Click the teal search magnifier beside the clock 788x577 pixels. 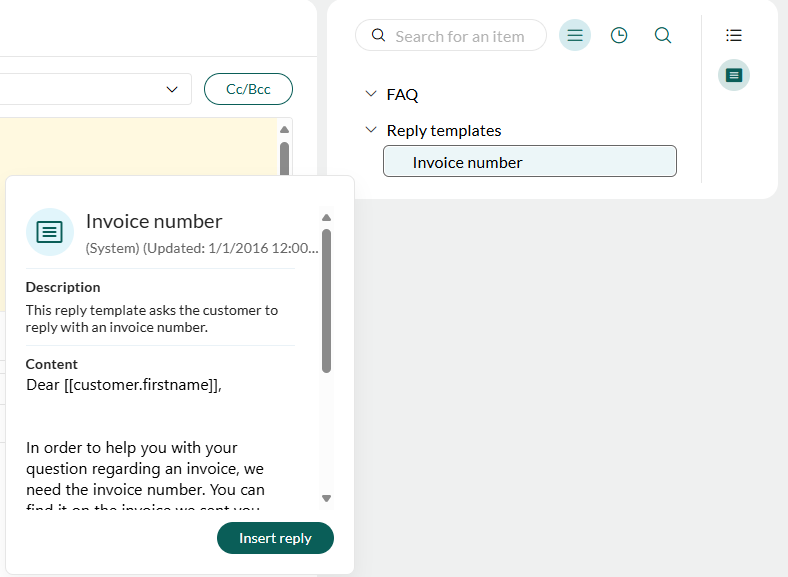coord(663,36)
